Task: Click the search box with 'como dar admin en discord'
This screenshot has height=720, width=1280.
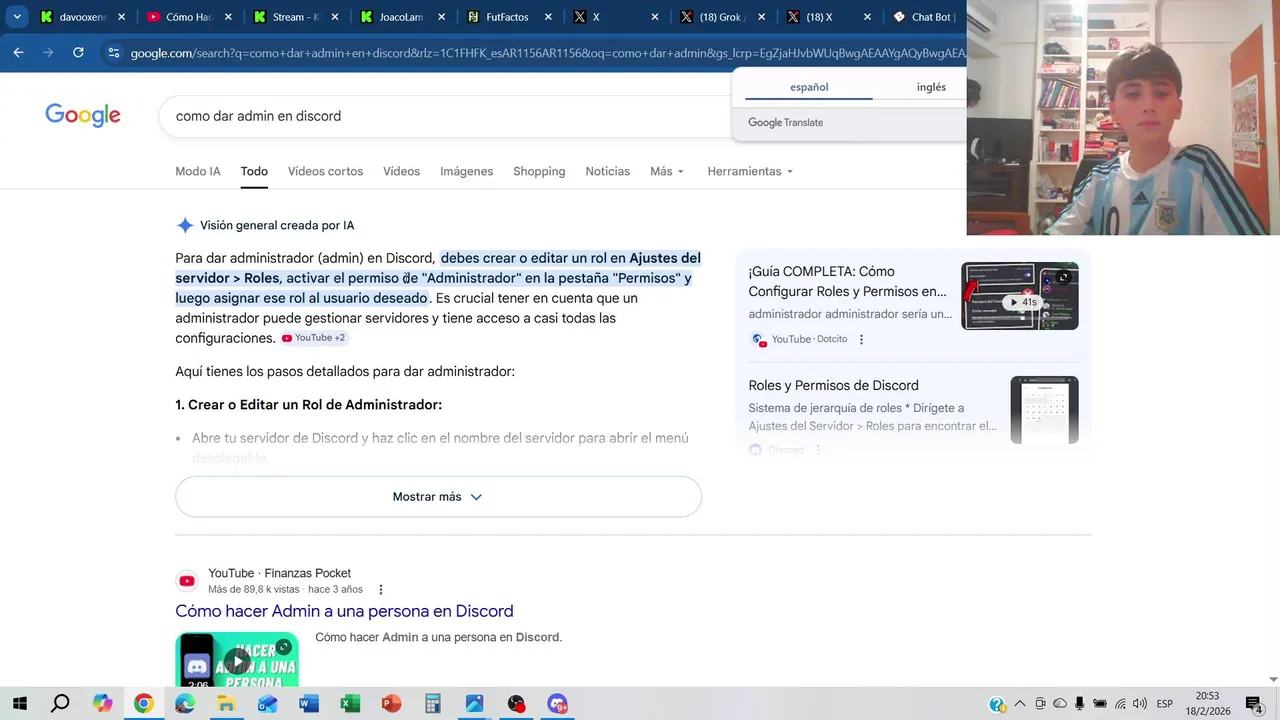Action: pyautogui.click(x=445, y=116)
